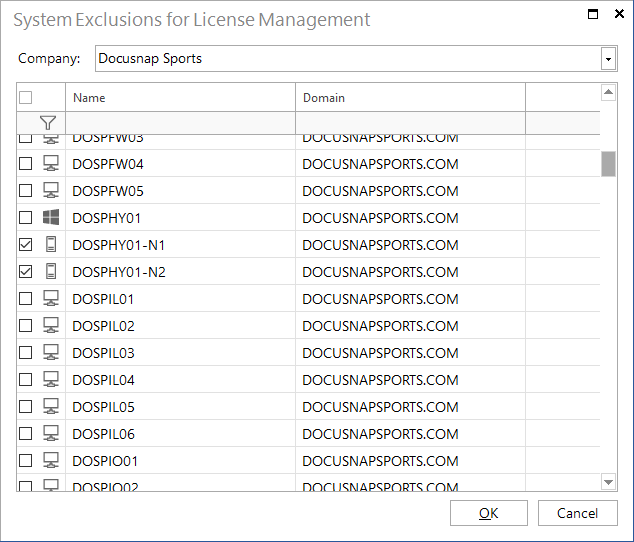Click computer icon beside DOSPFW04
Viewport: 634px width, 542px height.
(x=51, y=163)
